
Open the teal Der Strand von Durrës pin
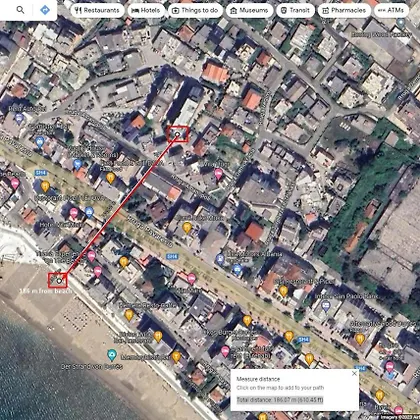[112, 355]
